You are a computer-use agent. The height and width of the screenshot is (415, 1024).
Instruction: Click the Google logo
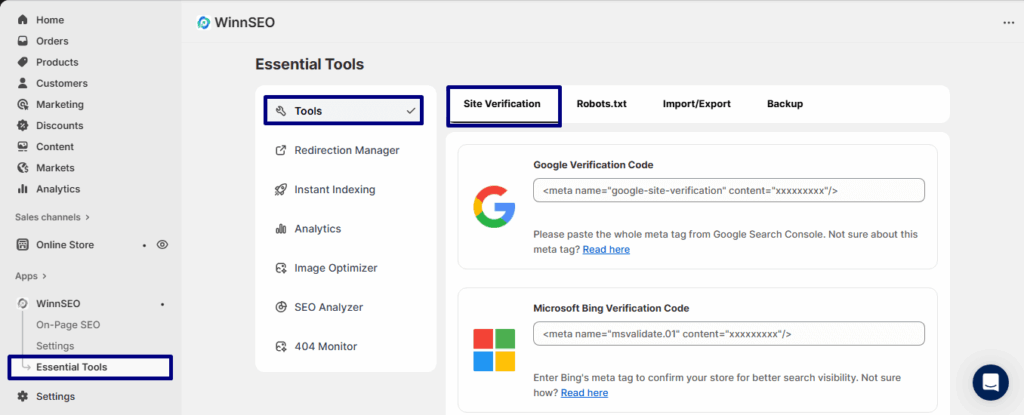pos(494,207)
